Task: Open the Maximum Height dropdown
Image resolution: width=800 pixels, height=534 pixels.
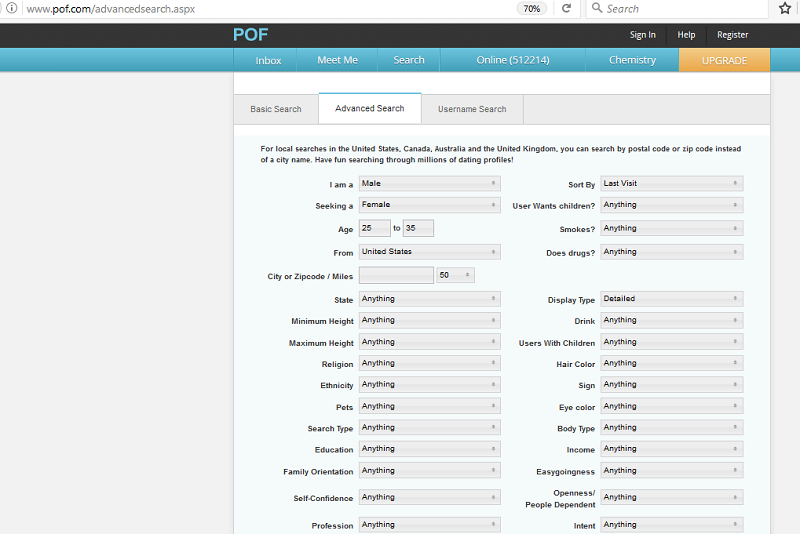Action: [x=430, y=342]
